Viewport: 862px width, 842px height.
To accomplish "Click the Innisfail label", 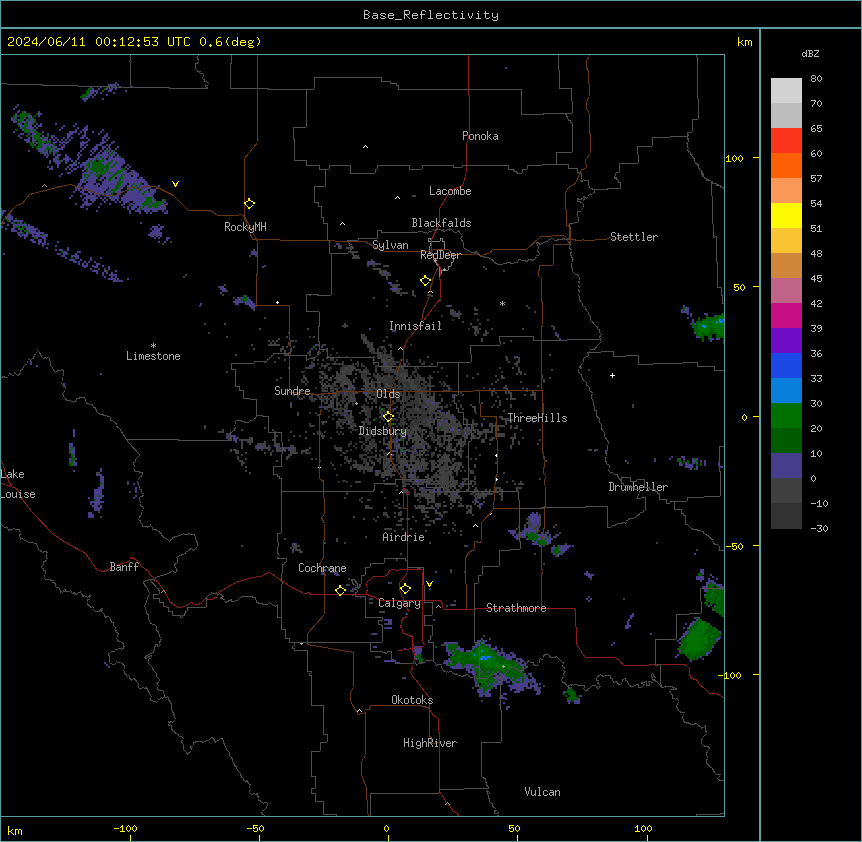I will (415, 326).
